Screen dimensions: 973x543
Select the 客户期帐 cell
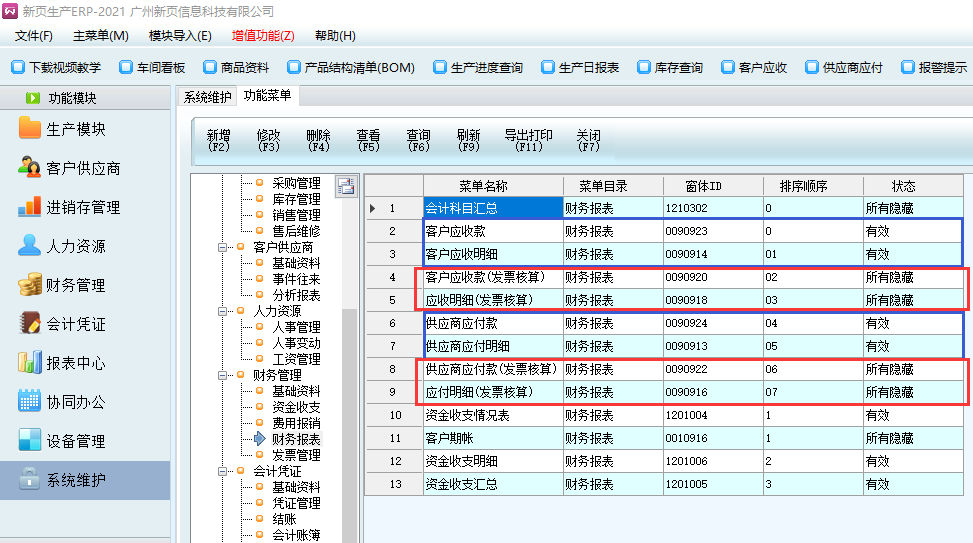pos(493,438)
